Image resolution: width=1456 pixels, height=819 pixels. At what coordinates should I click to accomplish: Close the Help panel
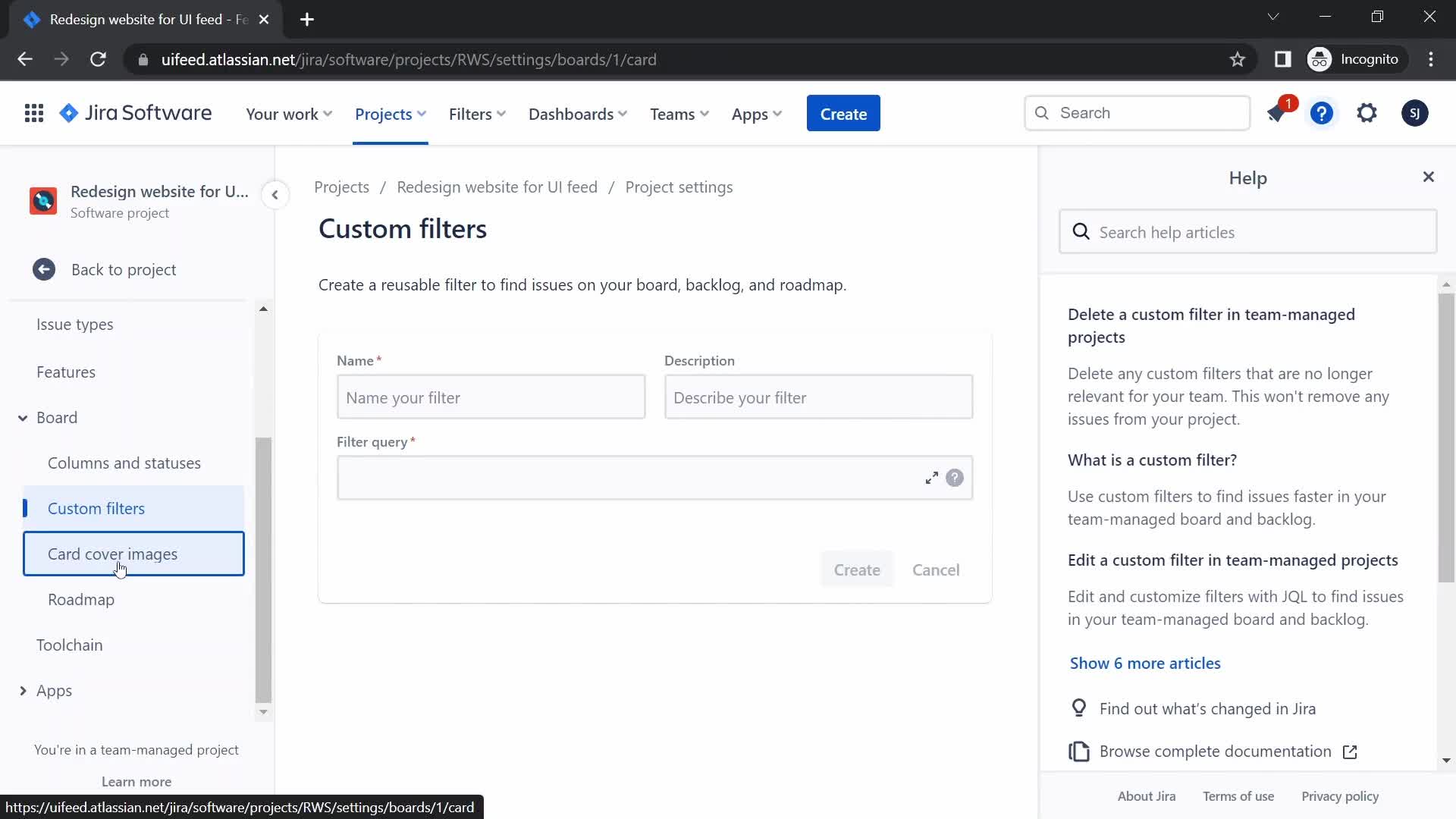point(1429,177)
